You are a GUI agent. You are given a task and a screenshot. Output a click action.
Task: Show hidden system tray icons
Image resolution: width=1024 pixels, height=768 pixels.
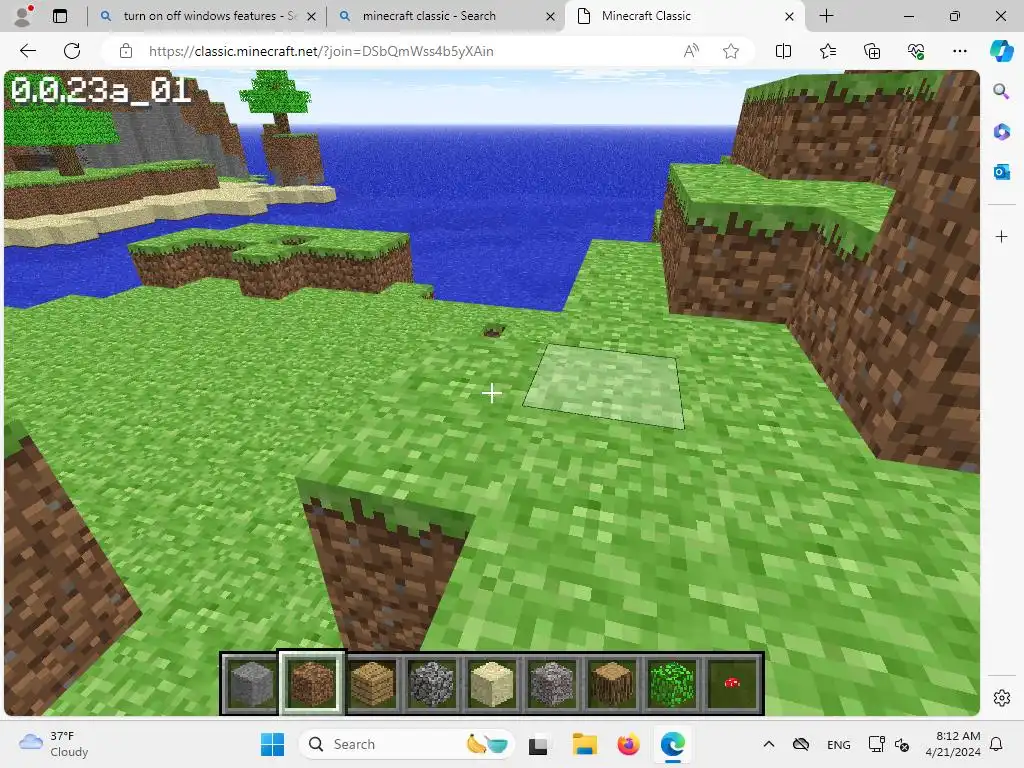(x=769, y=744)
